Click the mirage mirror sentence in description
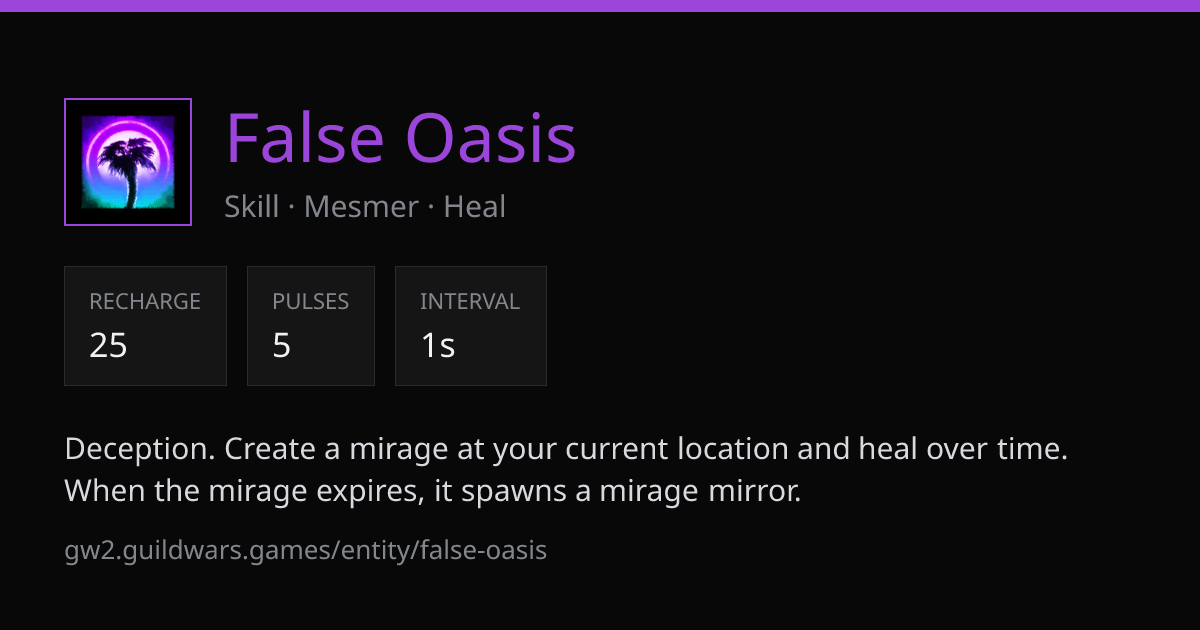1200x630 pixels. [x=433, y=491]
